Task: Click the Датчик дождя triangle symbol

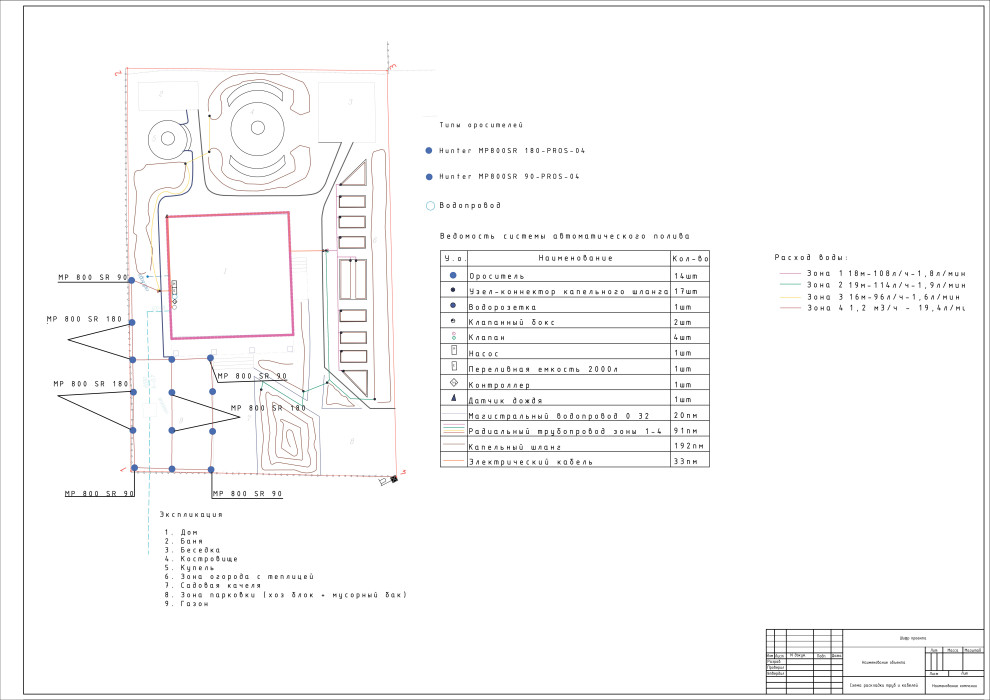Action: coord(453,399)
